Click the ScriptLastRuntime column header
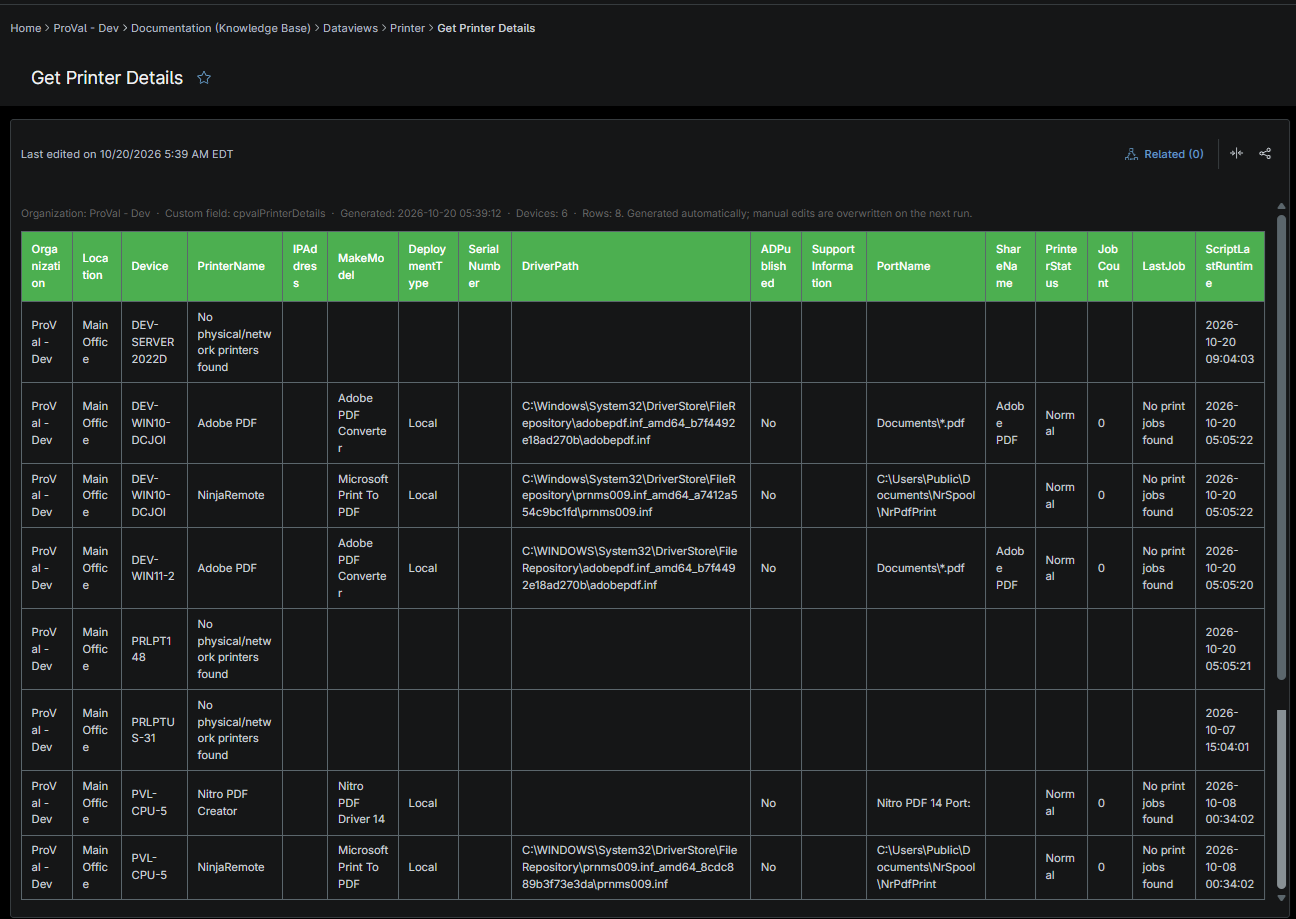 pos(1229,266)
